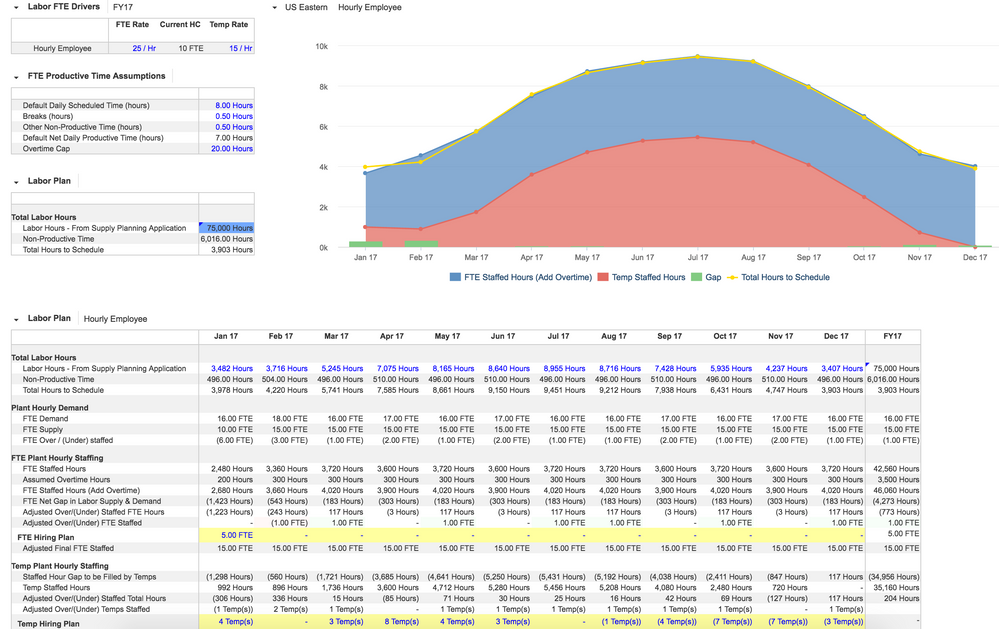The image size is (999, 629).
Task: Click the Jan 17 column header
Action: point(226,336)
